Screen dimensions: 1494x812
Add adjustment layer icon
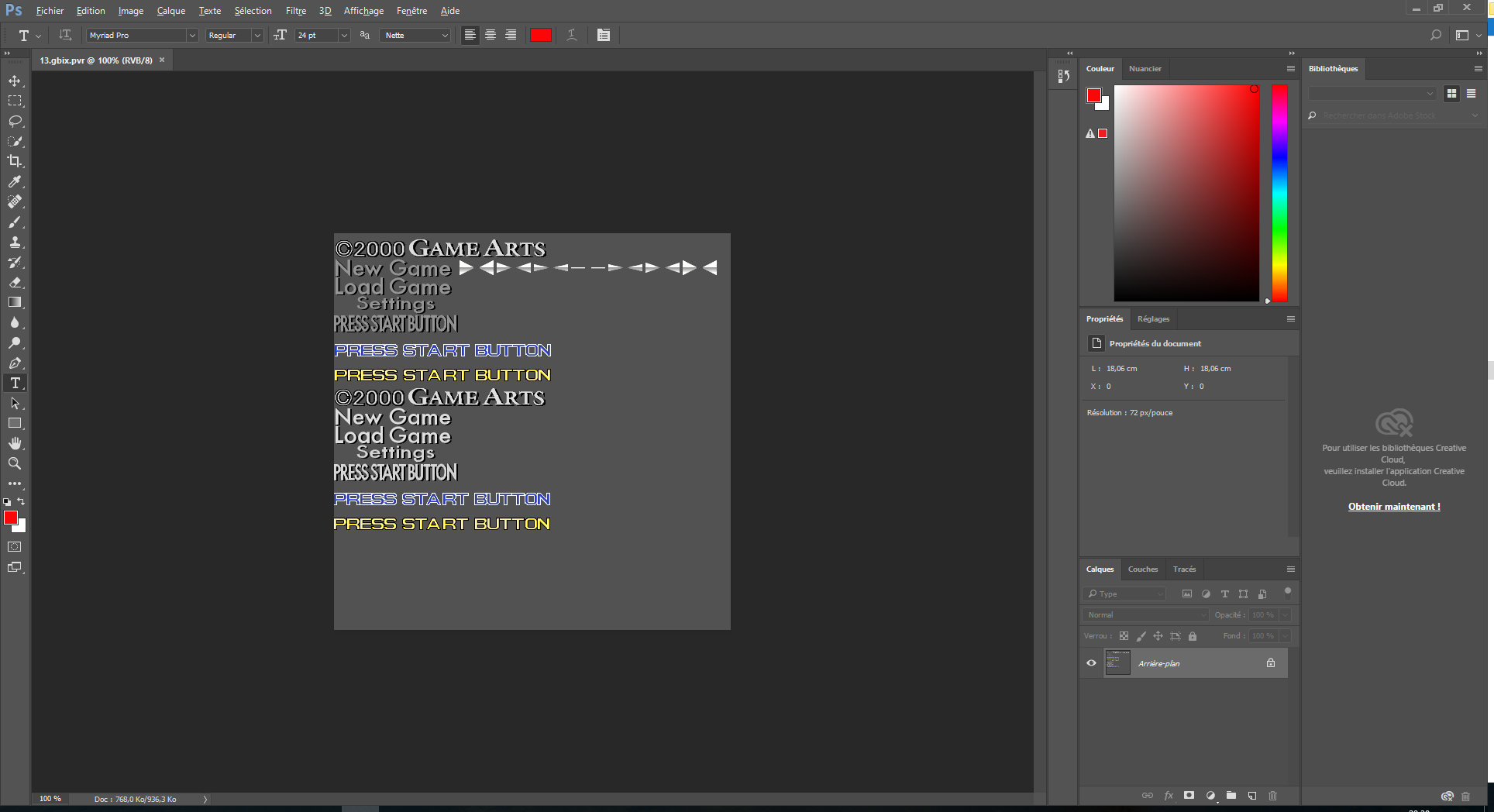point(1210,796)
